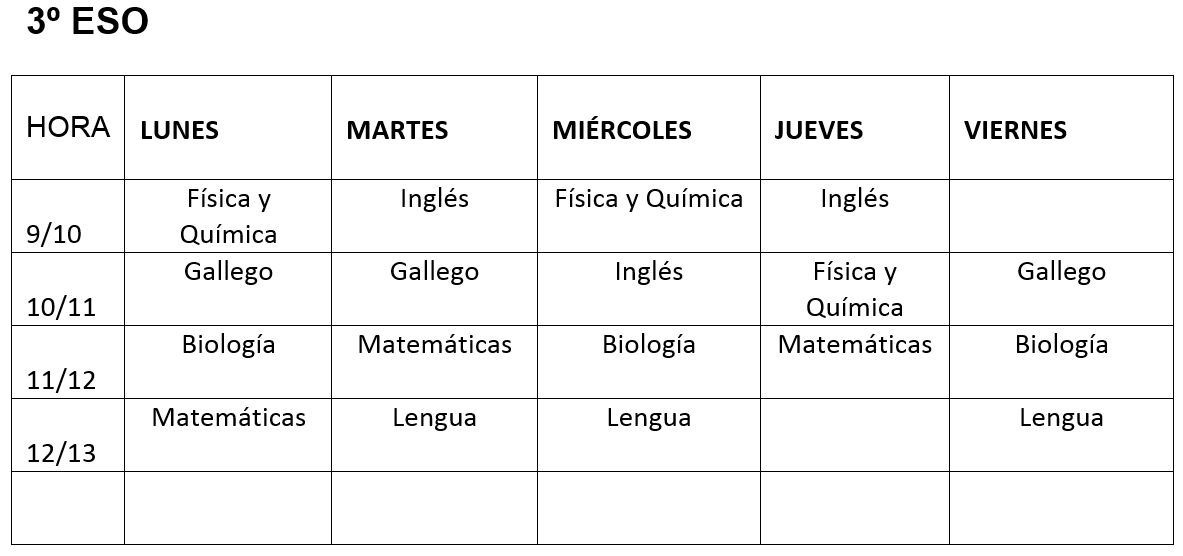Click the 10/11 hour cell

[x=68, y=289]
